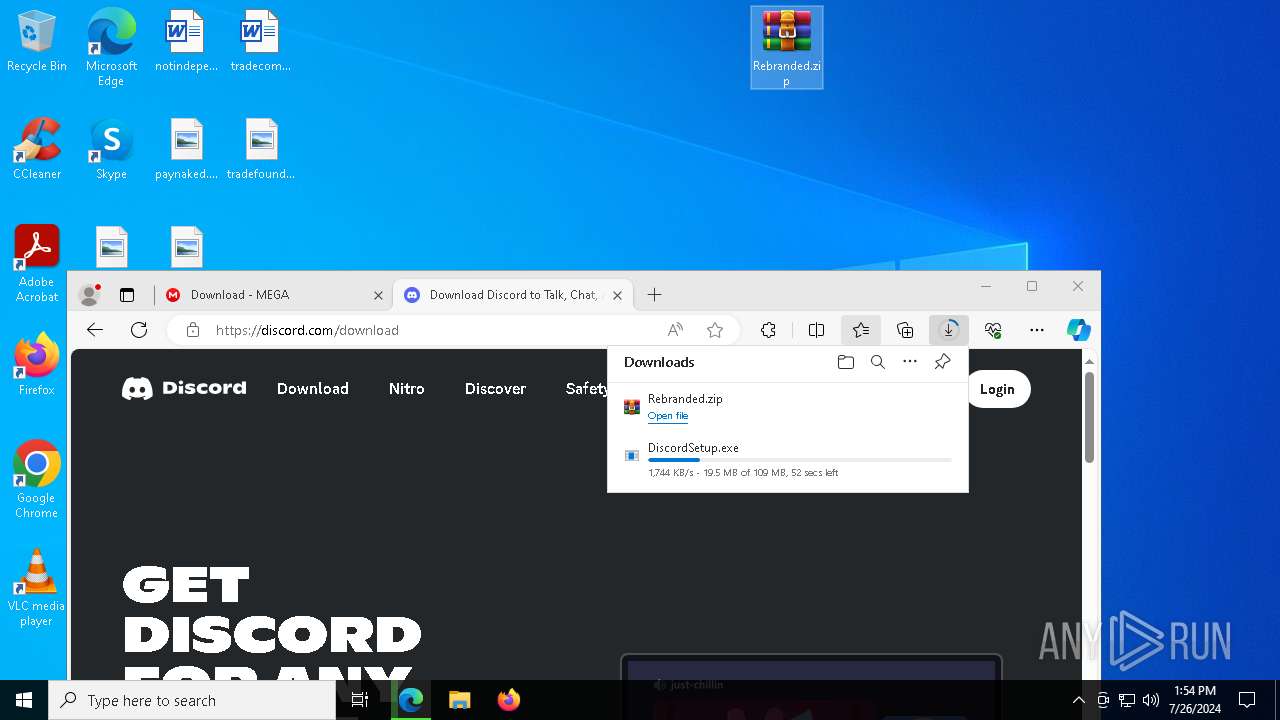Open Discover in Discord navigation
The width and height of the screenshot is (1280, 720).
495,389
